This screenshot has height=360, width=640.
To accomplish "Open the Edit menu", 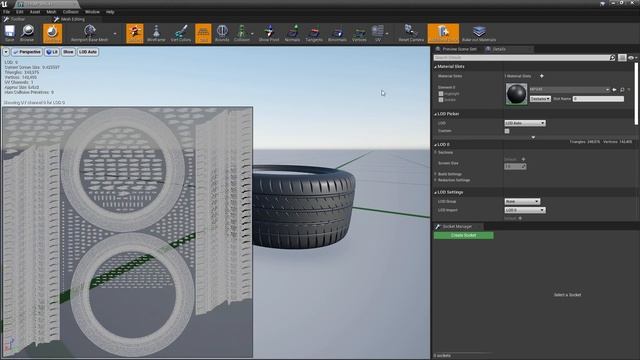I will (x=20, y=12).
